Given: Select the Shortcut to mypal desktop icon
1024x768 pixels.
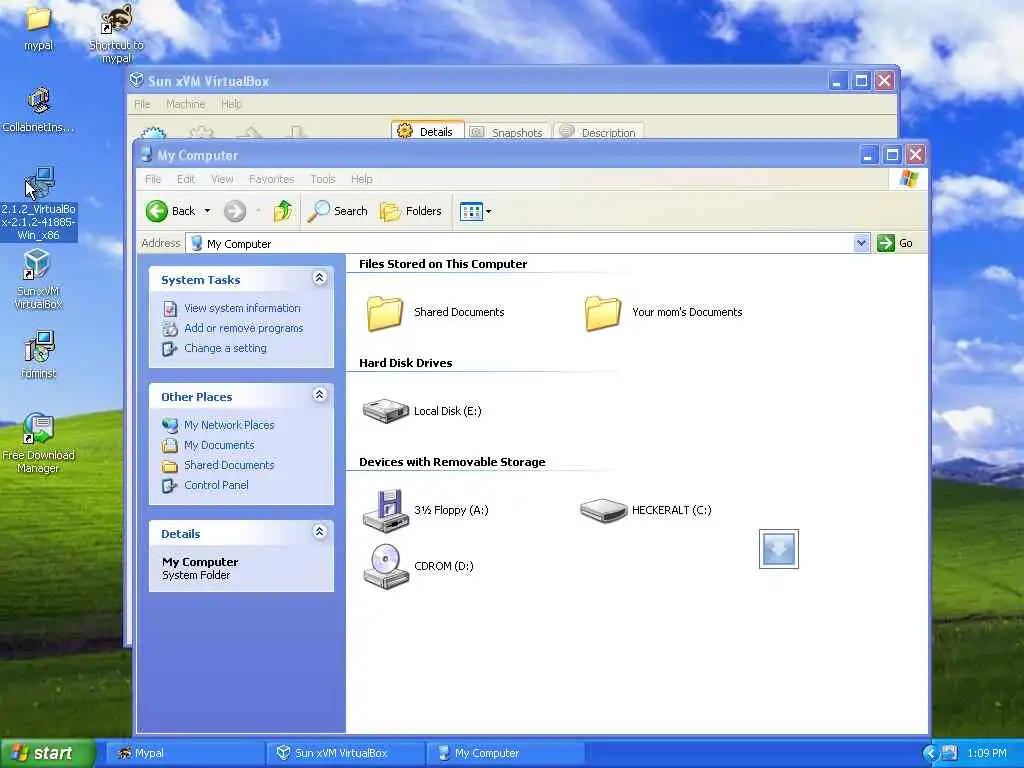Looking at the screenshot, I should point(116,33).
